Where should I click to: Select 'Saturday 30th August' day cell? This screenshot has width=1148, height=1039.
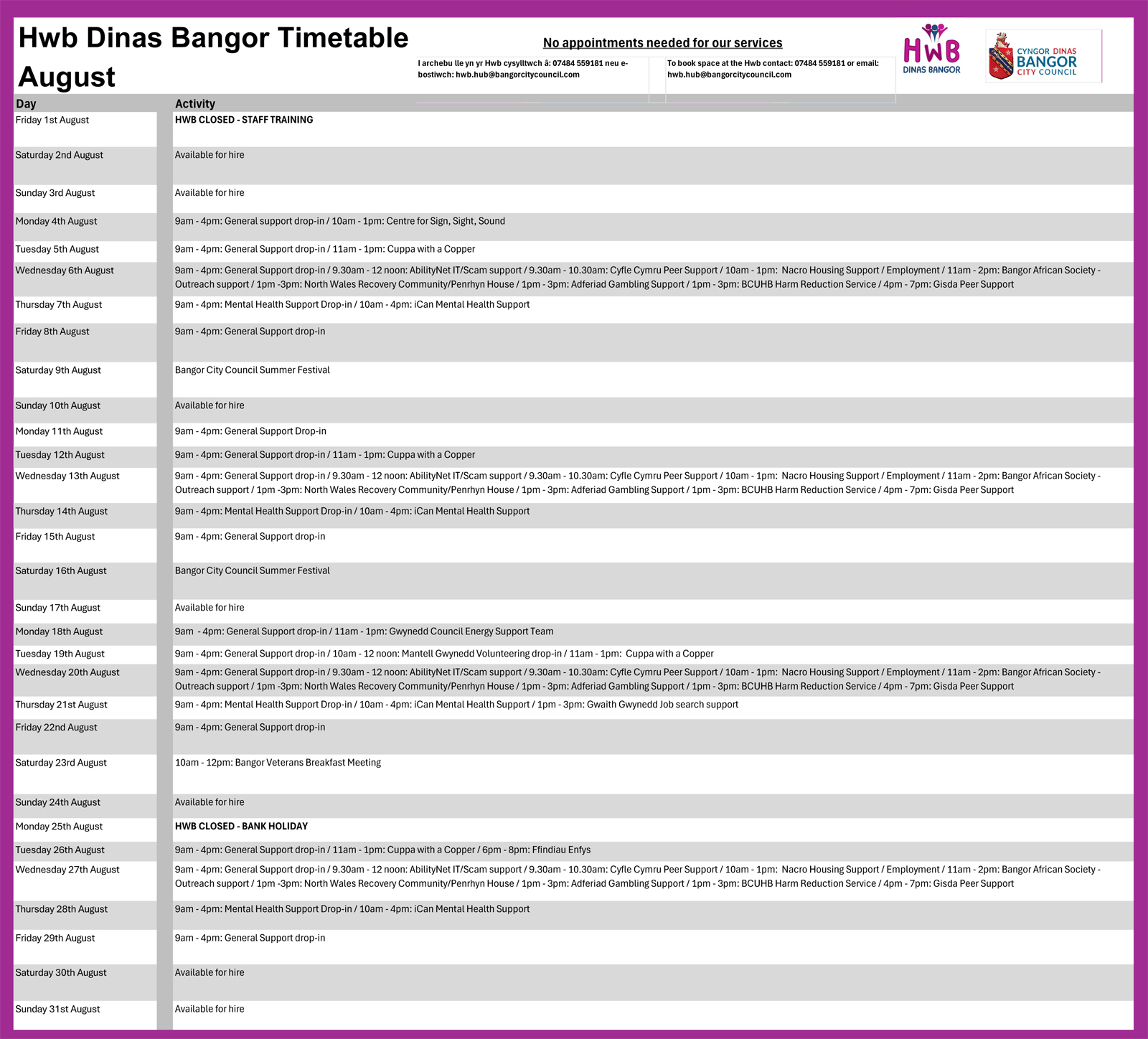click(85, 982)
